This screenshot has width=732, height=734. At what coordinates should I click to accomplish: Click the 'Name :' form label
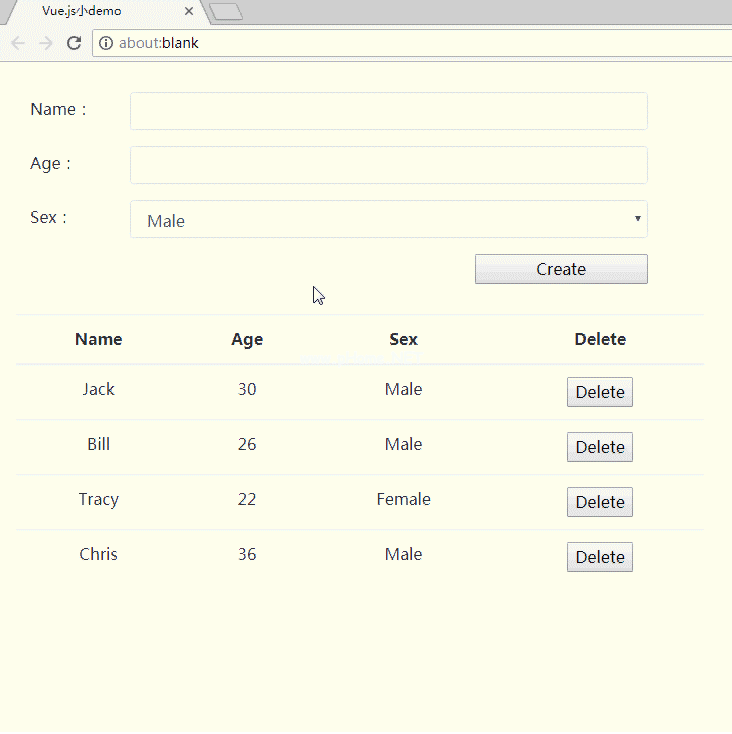59,109
